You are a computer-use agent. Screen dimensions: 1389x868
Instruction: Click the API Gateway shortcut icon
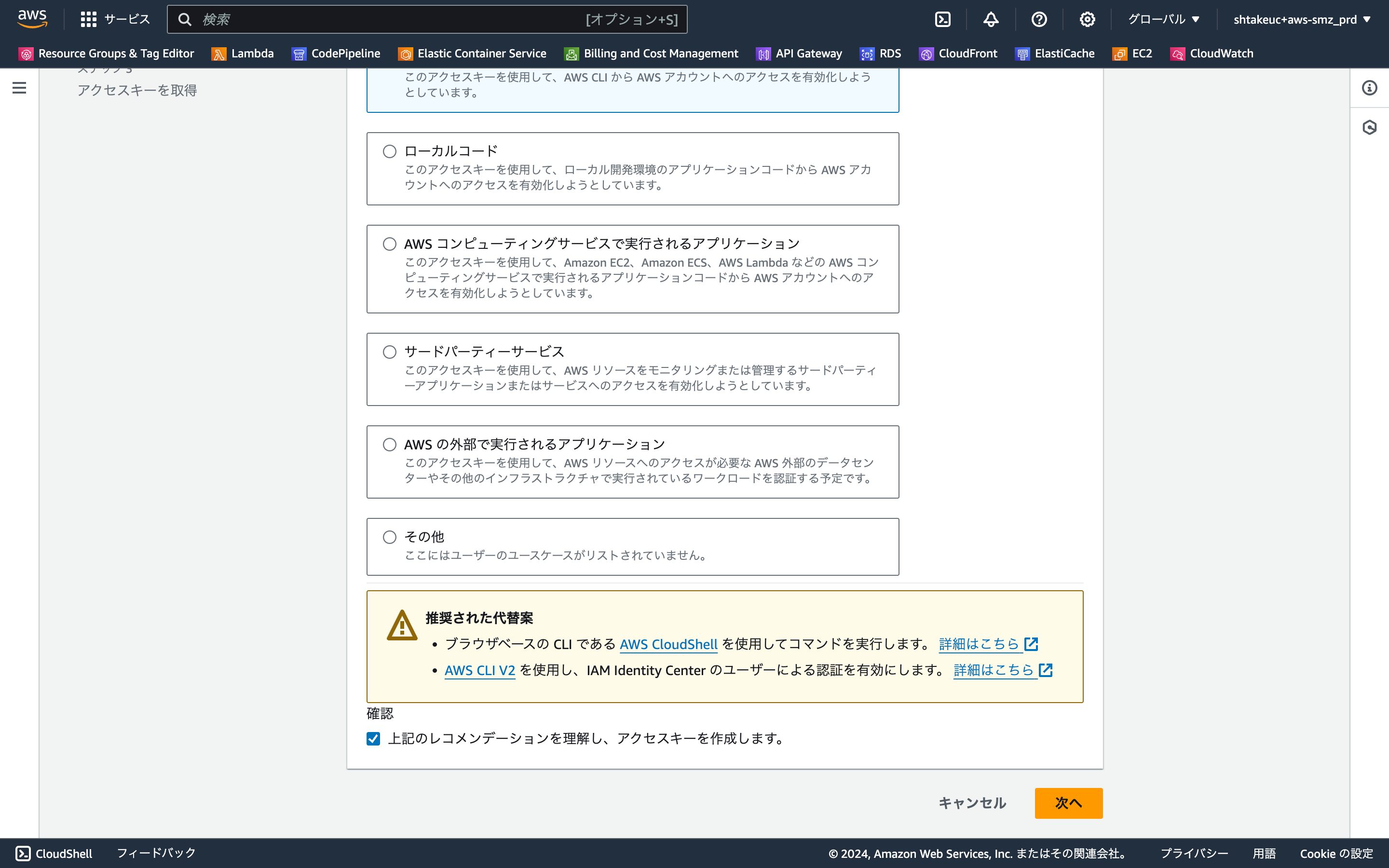763,54
